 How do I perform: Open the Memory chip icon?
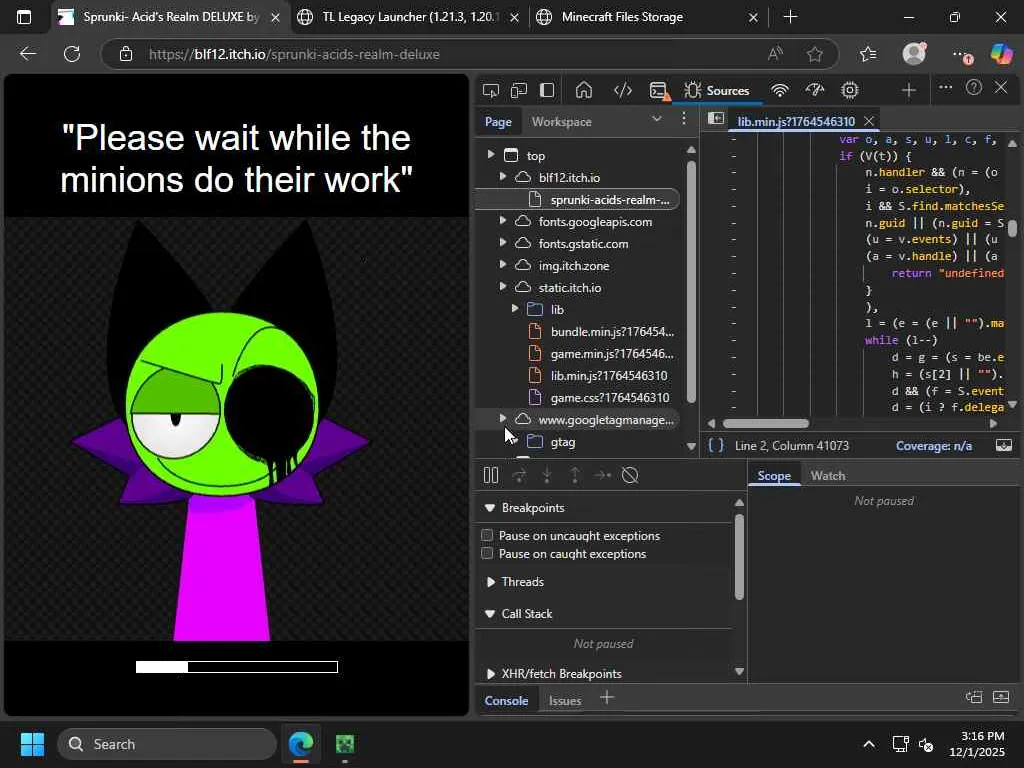click(849, 90)
